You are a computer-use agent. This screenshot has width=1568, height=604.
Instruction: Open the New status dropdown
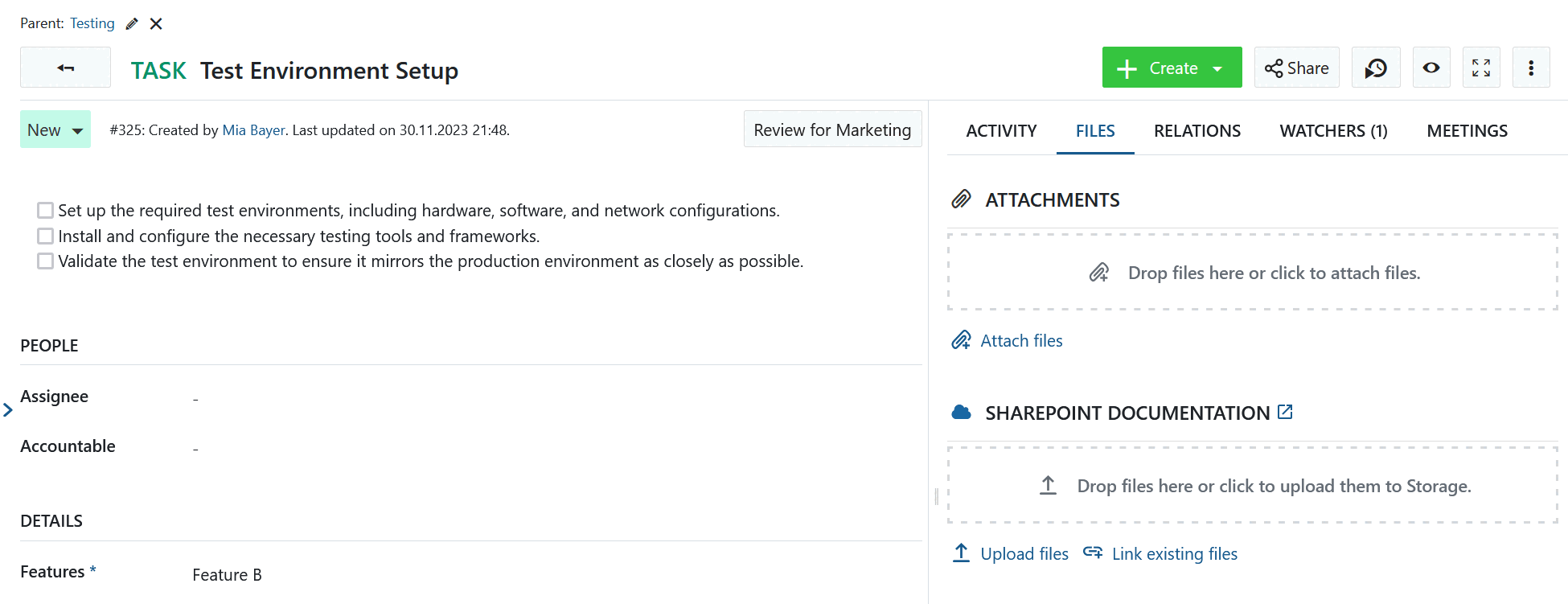(x=55, y=130)
